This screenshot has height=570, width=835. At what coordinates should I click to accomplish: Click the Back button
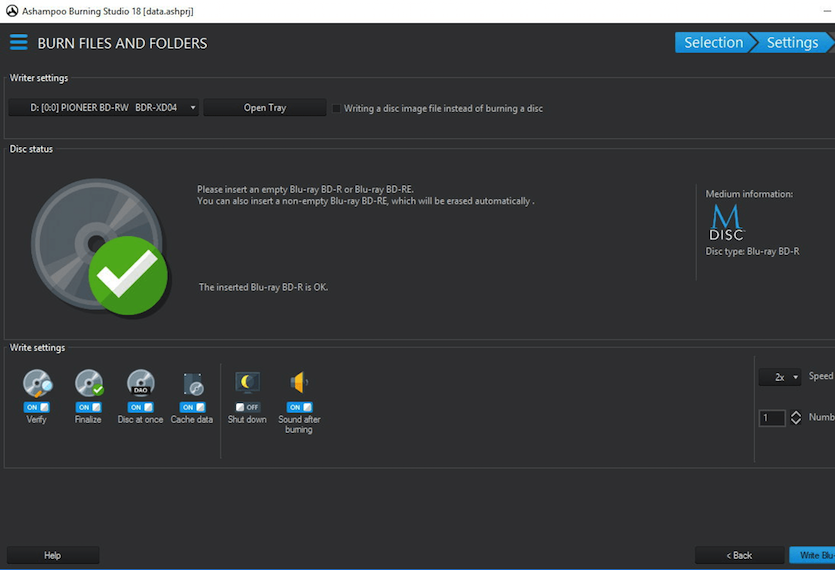pyautogui.click(x=739, y=556)
